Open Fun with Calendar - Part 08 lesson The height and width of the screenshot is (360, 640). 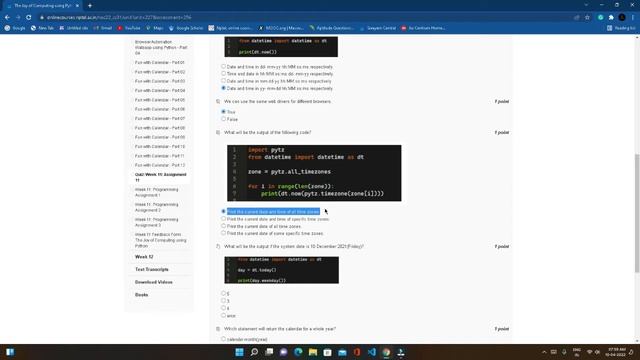(160, 128)
